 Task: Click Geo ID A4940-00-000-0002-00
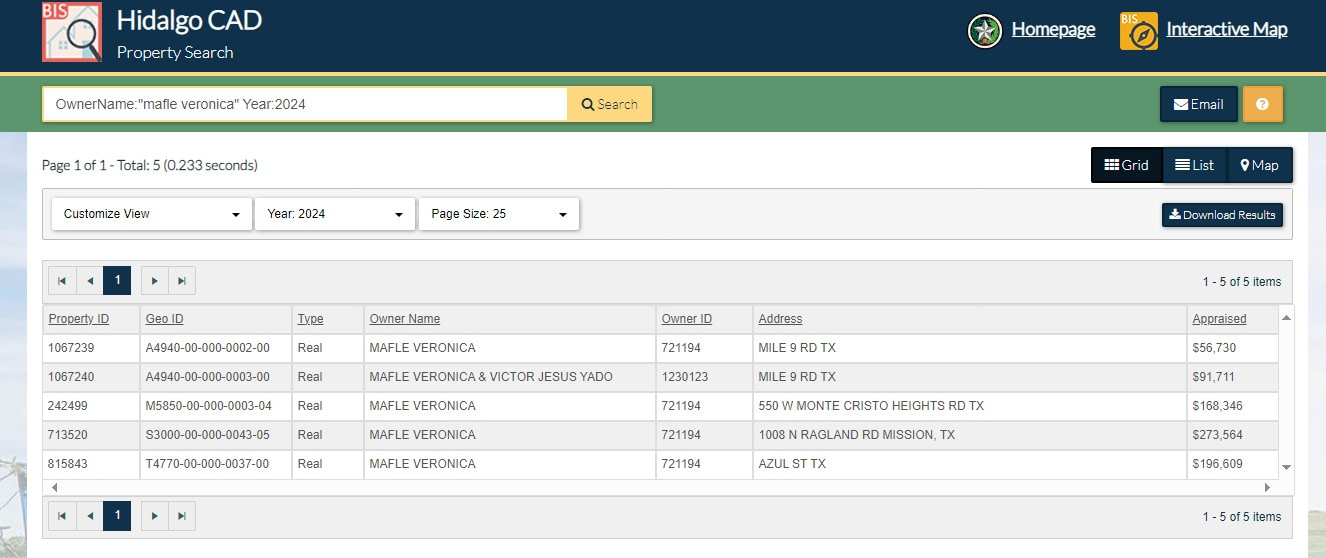[x=208, y=348]
